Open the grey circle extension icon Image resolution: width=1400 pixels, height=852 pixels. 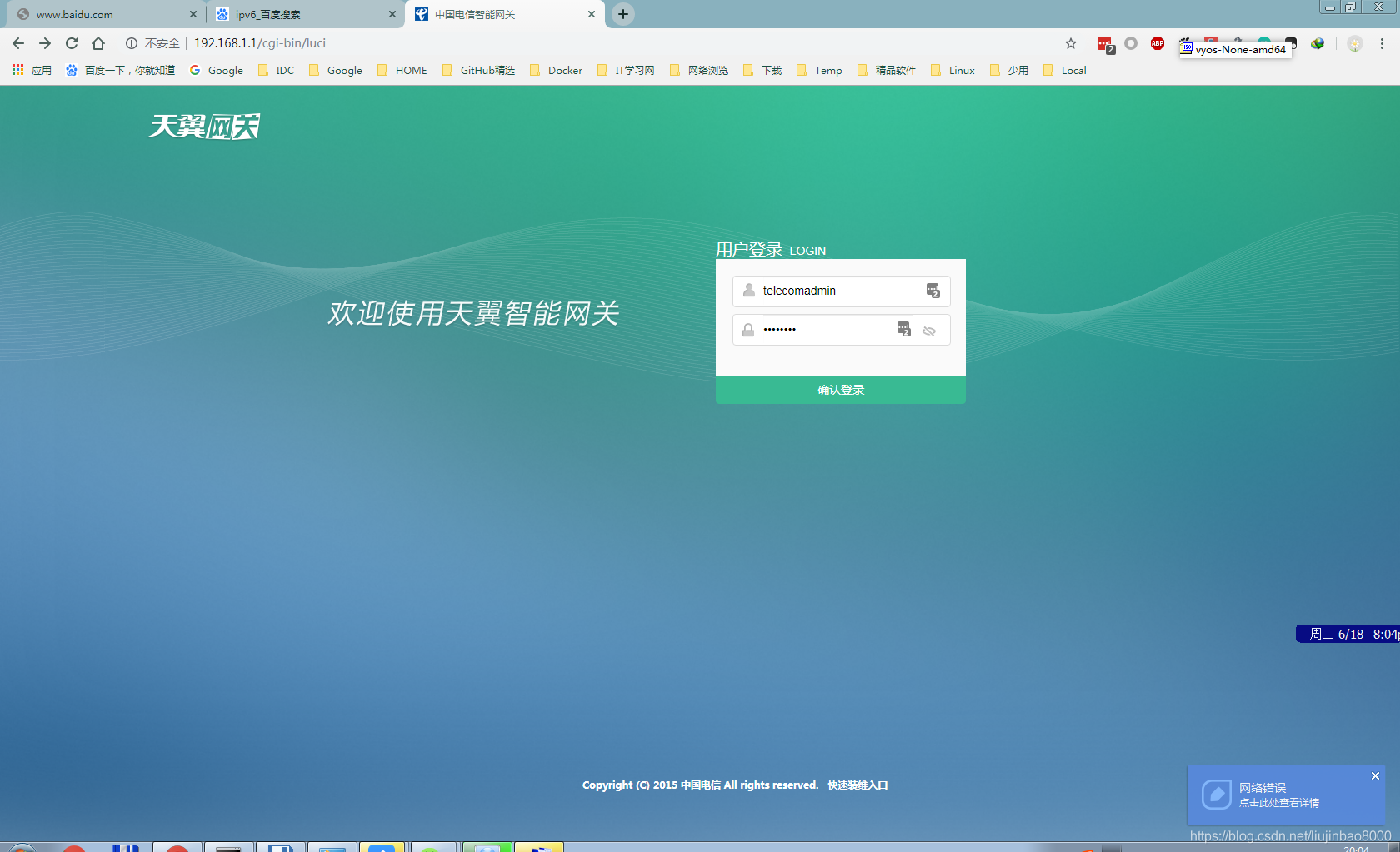pyautogui.click(x=1131, y=43)
